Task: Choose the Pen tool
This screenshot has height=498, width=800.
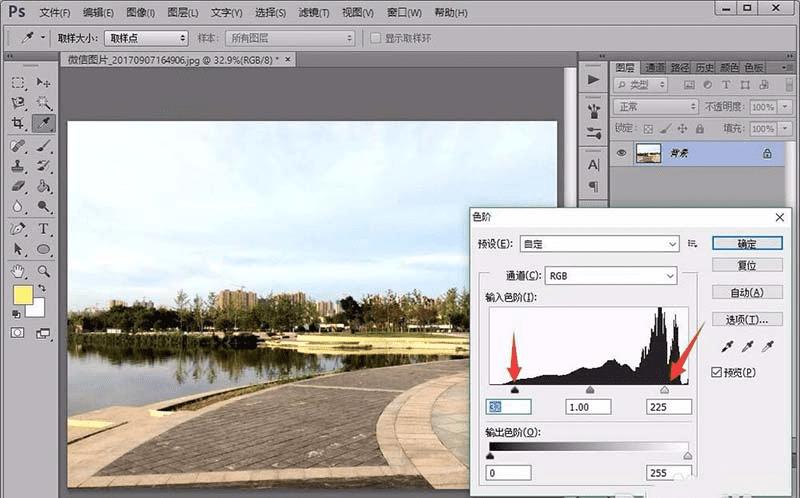Action: click(x=18, y=229)
